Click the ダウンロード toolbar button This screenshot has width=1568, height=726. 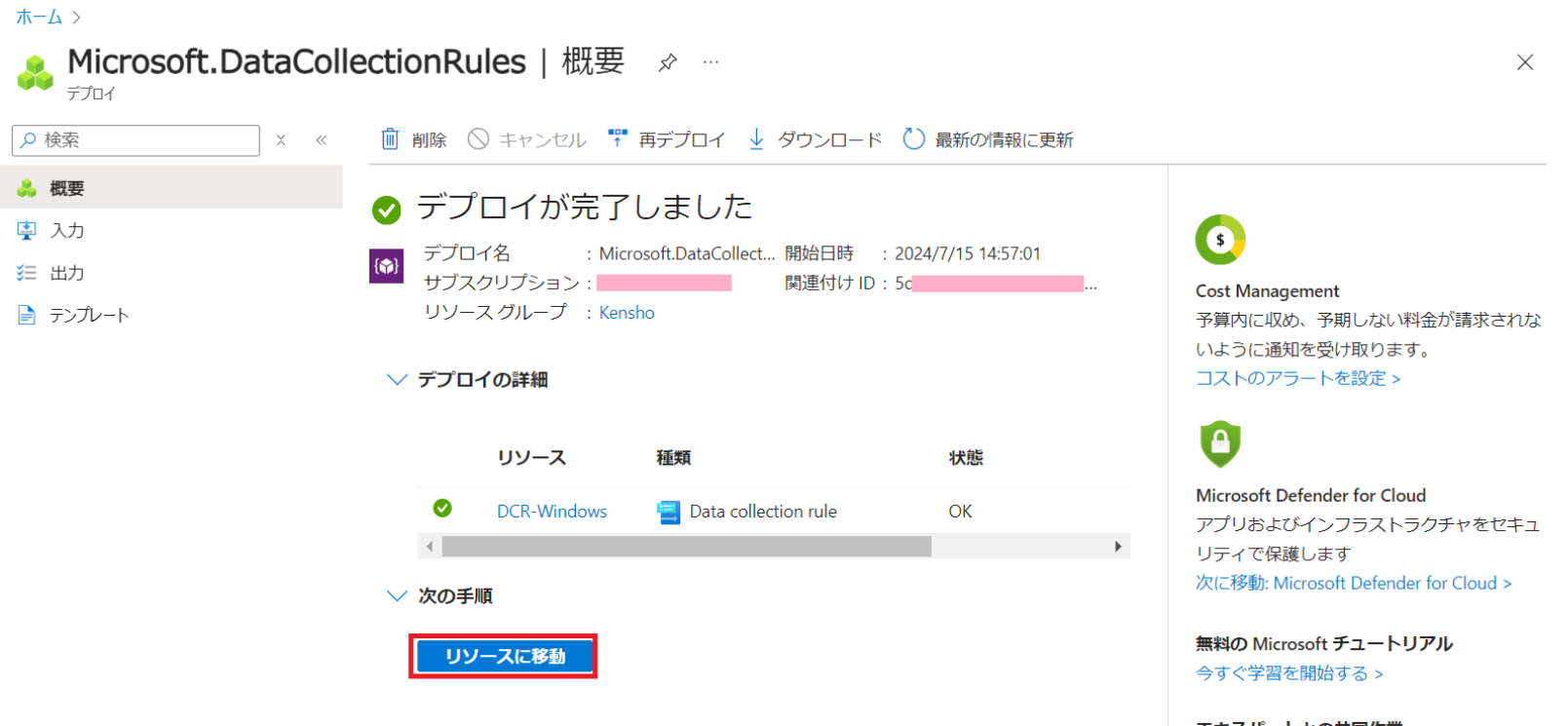coord(815,139)
